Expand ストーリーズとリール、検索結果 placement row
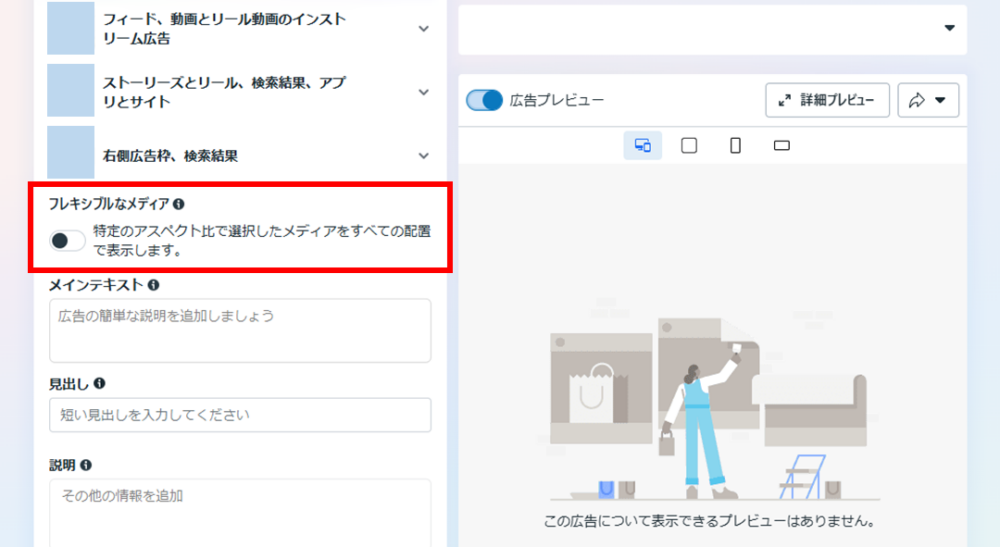 click(x=423, y=92)
